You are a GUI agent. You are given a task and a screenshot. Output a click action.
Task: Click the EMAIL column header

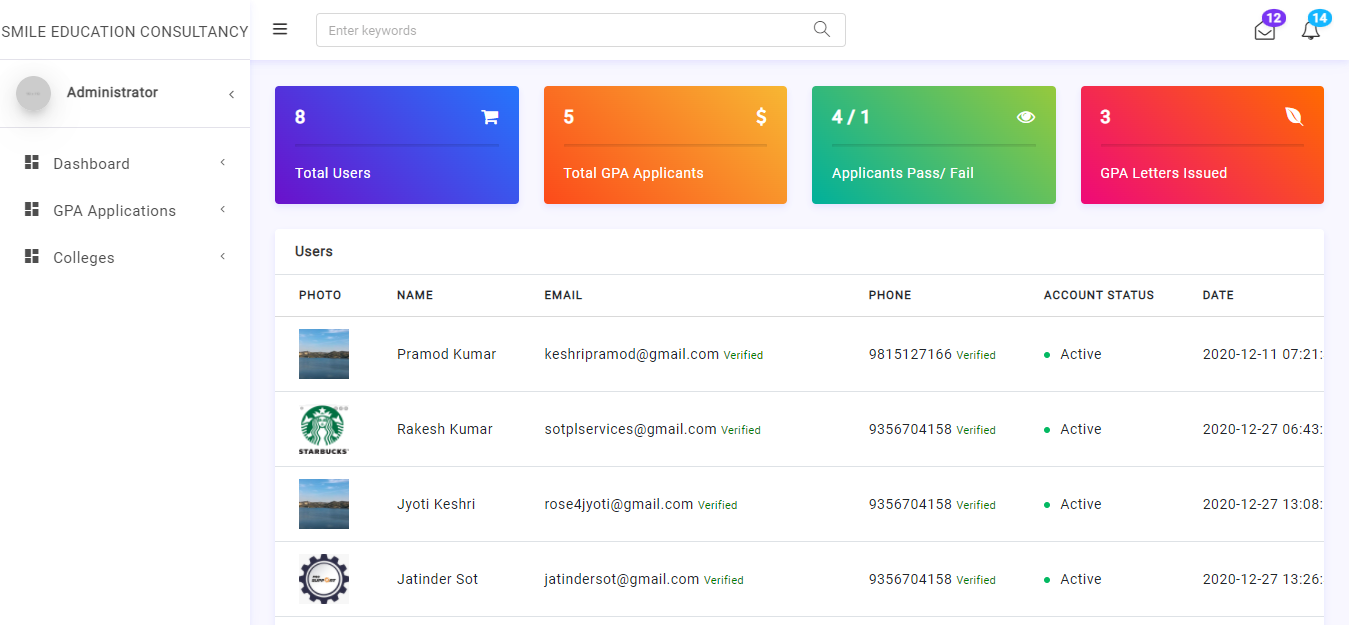(x=563, y=295)
